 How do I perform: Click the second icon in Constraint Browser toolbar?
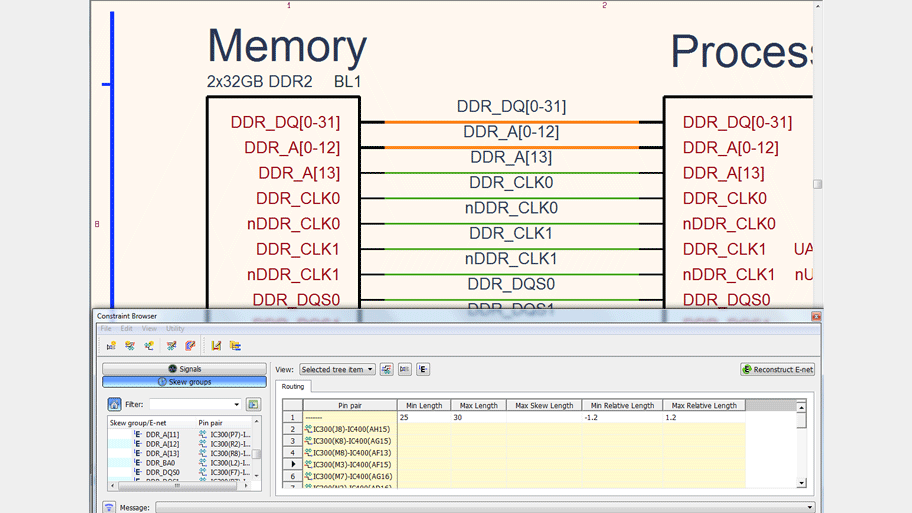[x=130, y=346]
